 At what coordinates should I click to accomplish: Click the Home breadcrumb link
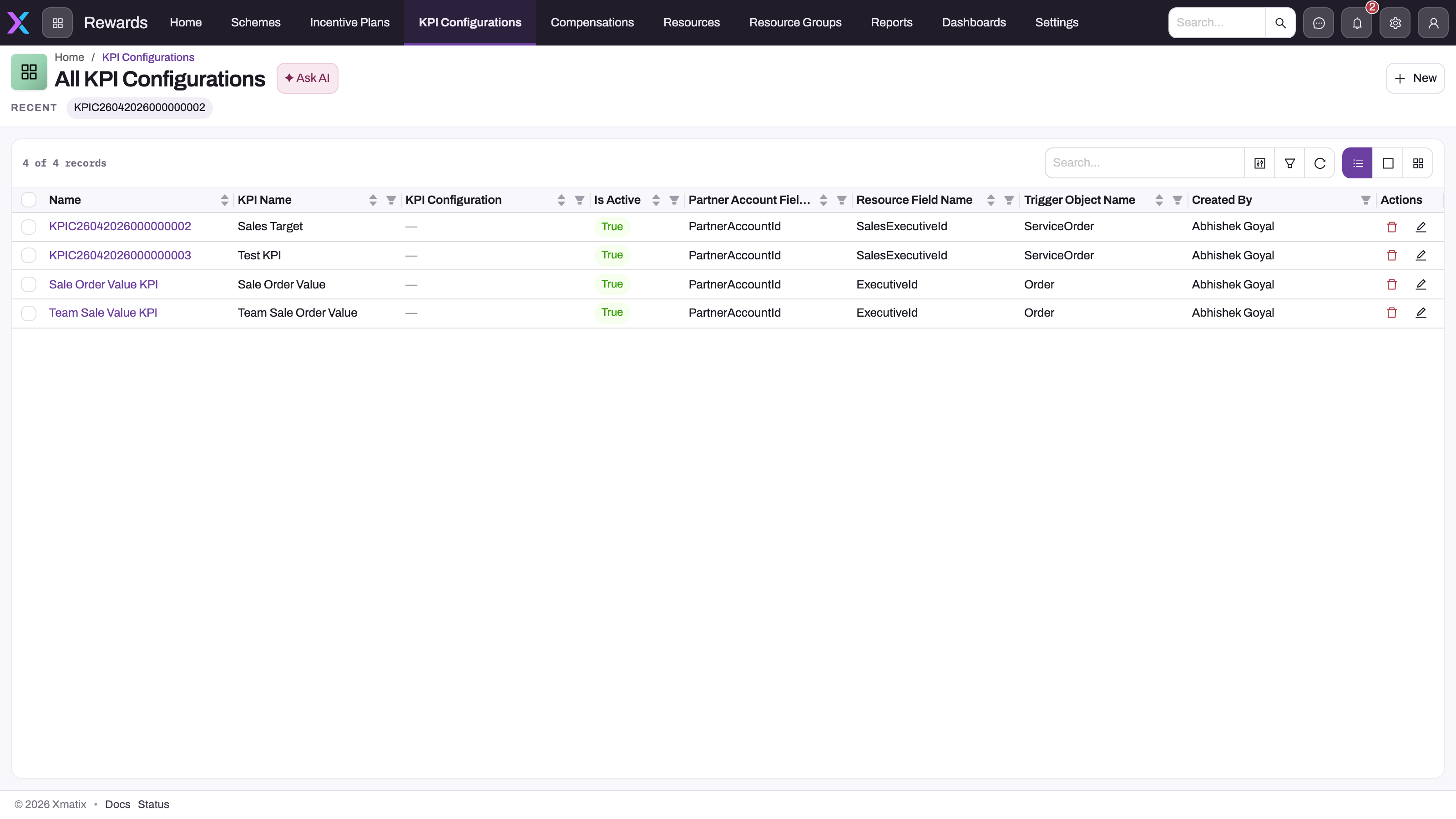click(x=69, y=57)
